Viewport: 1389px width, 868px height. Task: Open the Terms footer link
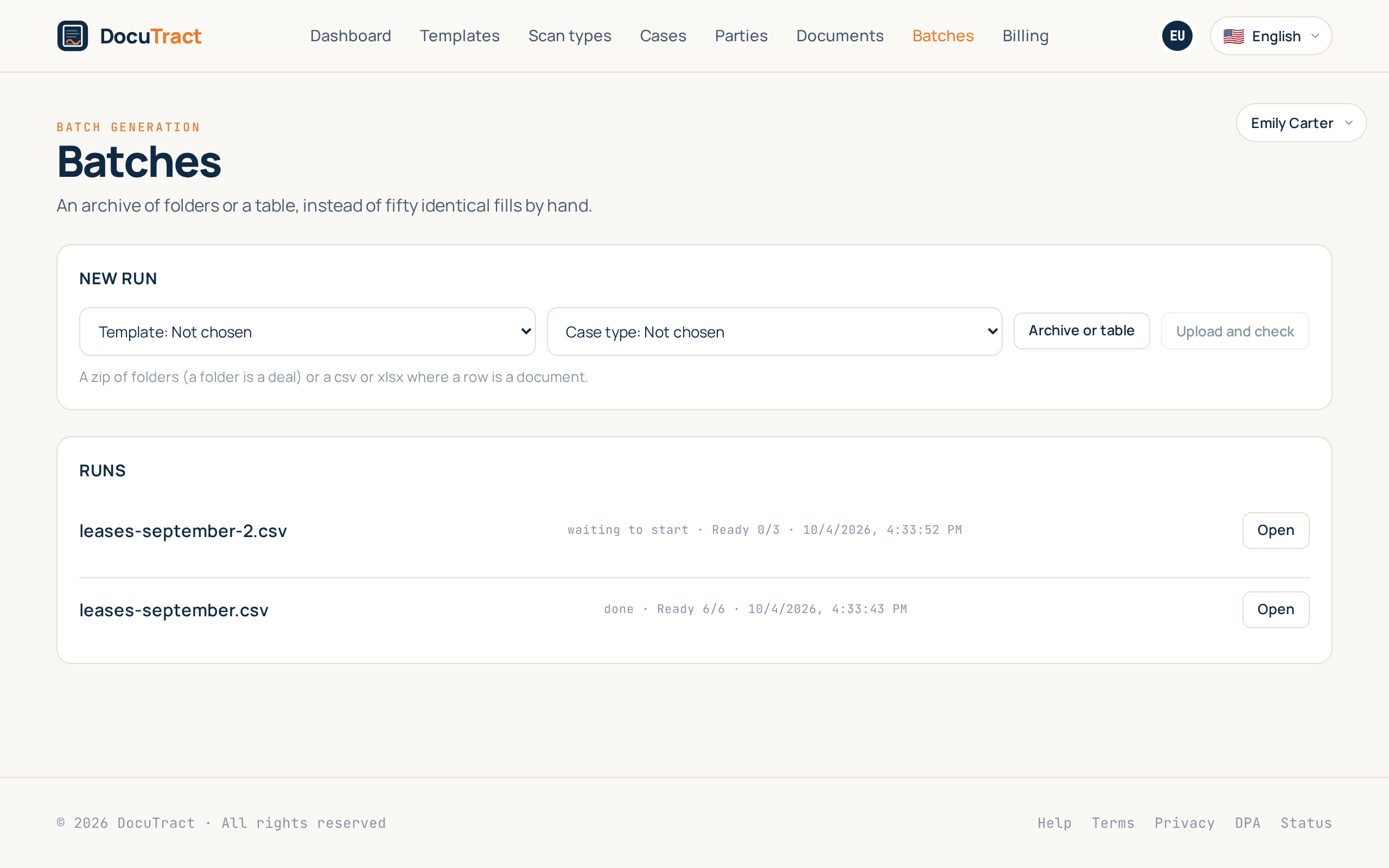click(1113, 822)
